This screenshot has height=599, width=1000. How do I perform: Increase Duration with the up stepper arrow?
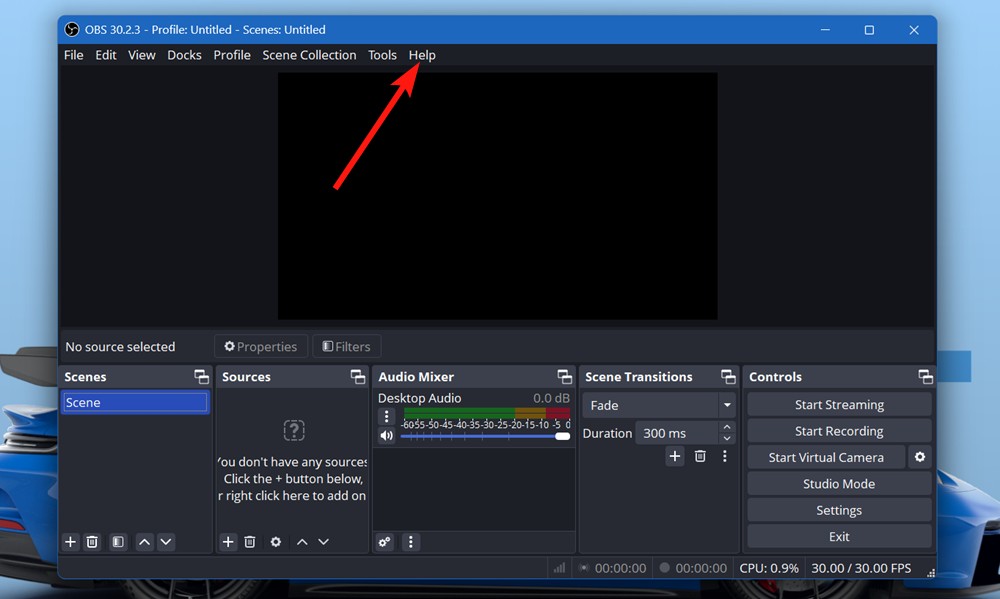click(x=727, y=427)
